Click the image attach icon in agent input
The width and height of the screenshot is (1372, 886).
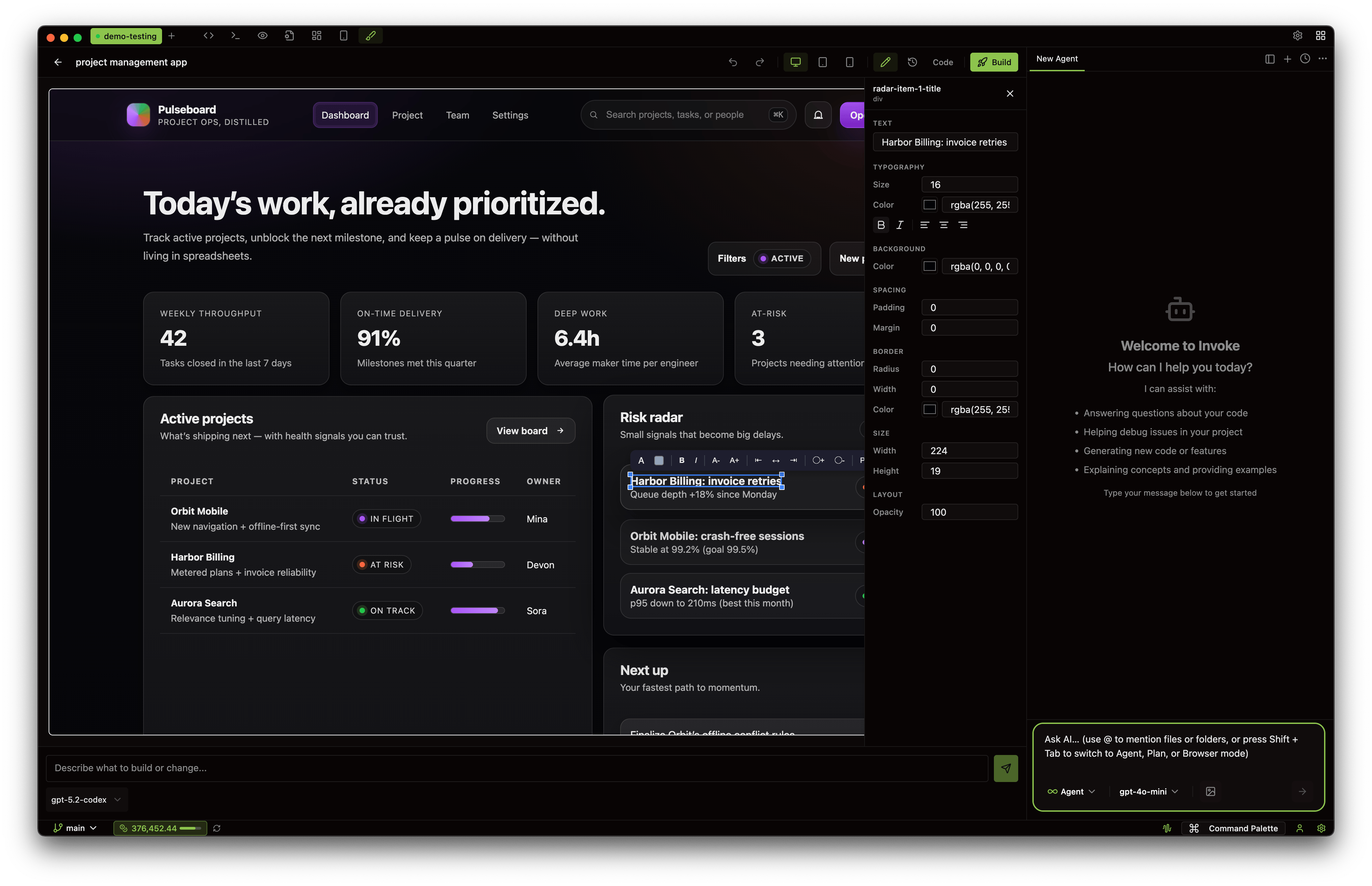(x=1210, y=792)
